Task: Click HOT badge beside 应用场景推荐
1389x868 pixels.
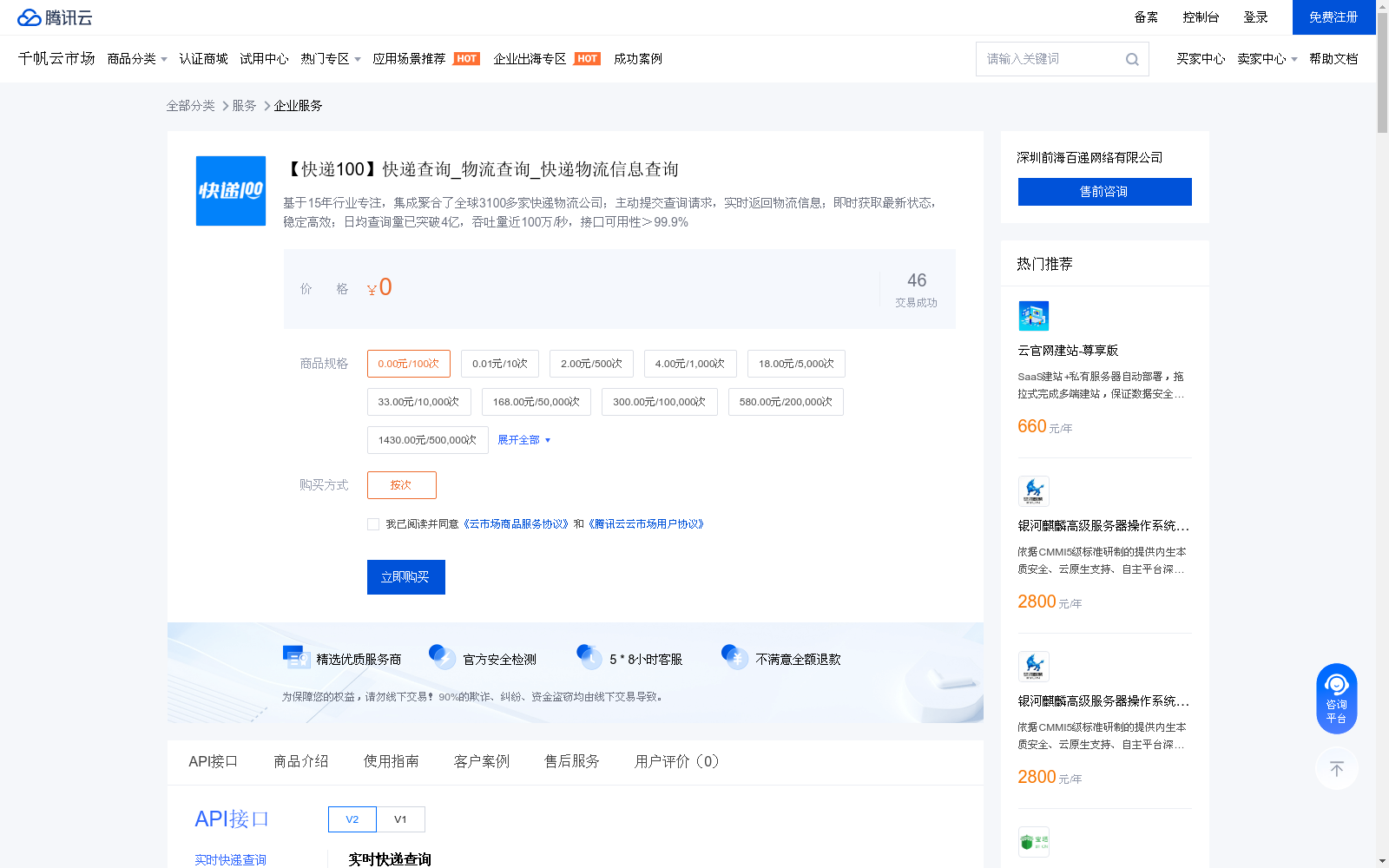Action: coord(467,59)
